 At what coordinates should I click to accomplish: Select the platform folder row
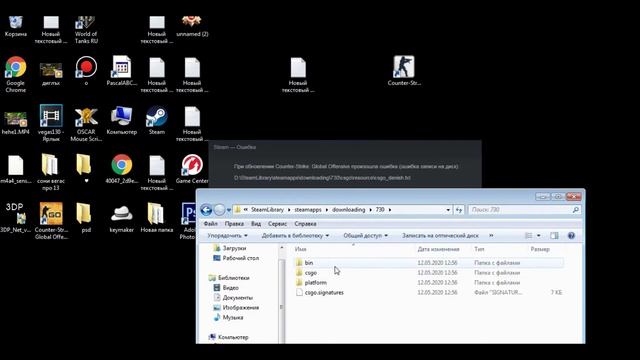[429, 282]
